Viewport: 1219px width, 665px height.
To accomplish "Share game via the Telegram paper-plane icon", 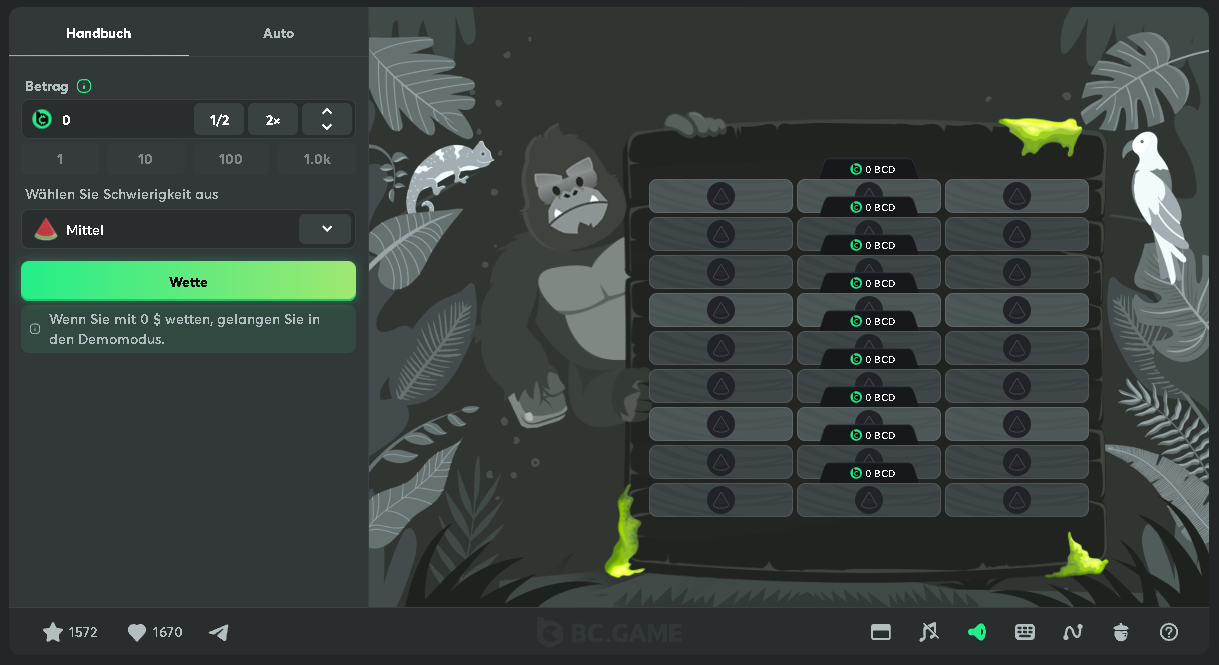I will pyautogui.click(x=219, y=632).
